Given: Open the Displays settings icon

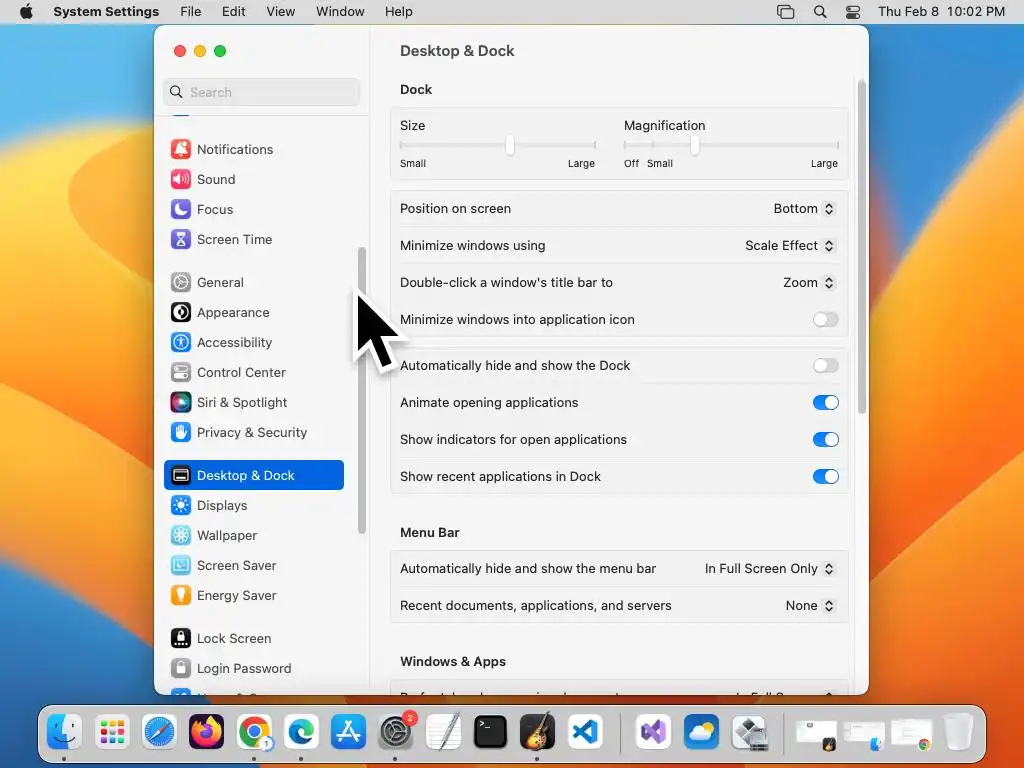Looking at the screenshot, I should (181, 505).
